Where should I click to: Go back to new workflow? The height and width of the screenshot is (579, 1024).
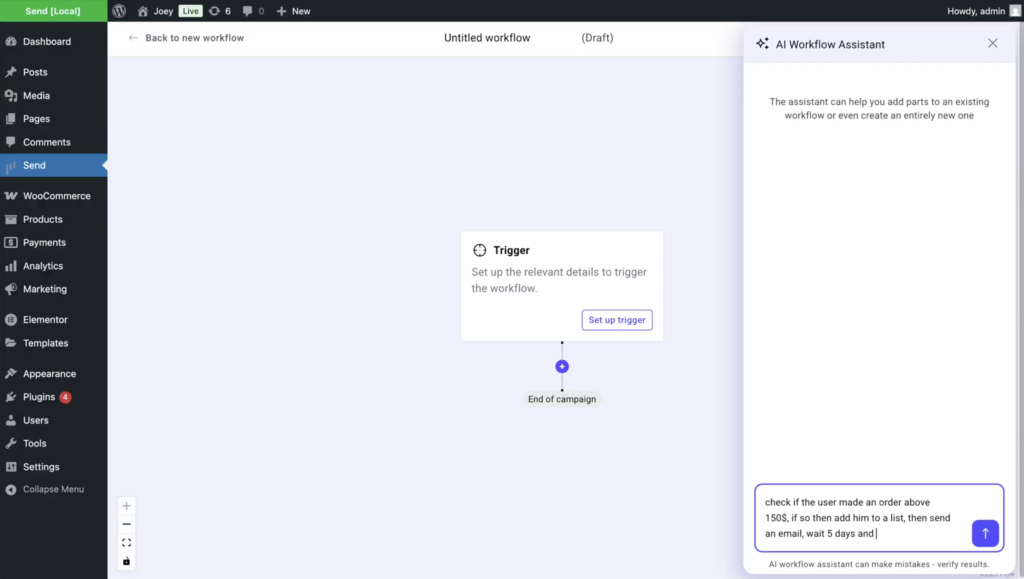[186, 38]
